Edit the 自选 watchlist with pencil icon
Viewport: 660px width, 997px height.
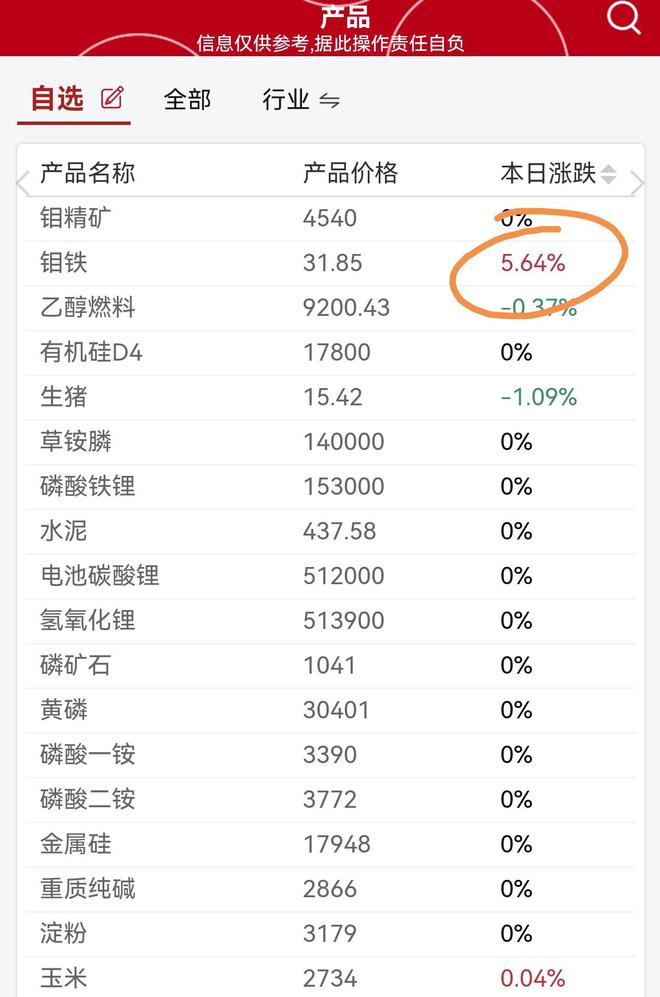(113, 97)
